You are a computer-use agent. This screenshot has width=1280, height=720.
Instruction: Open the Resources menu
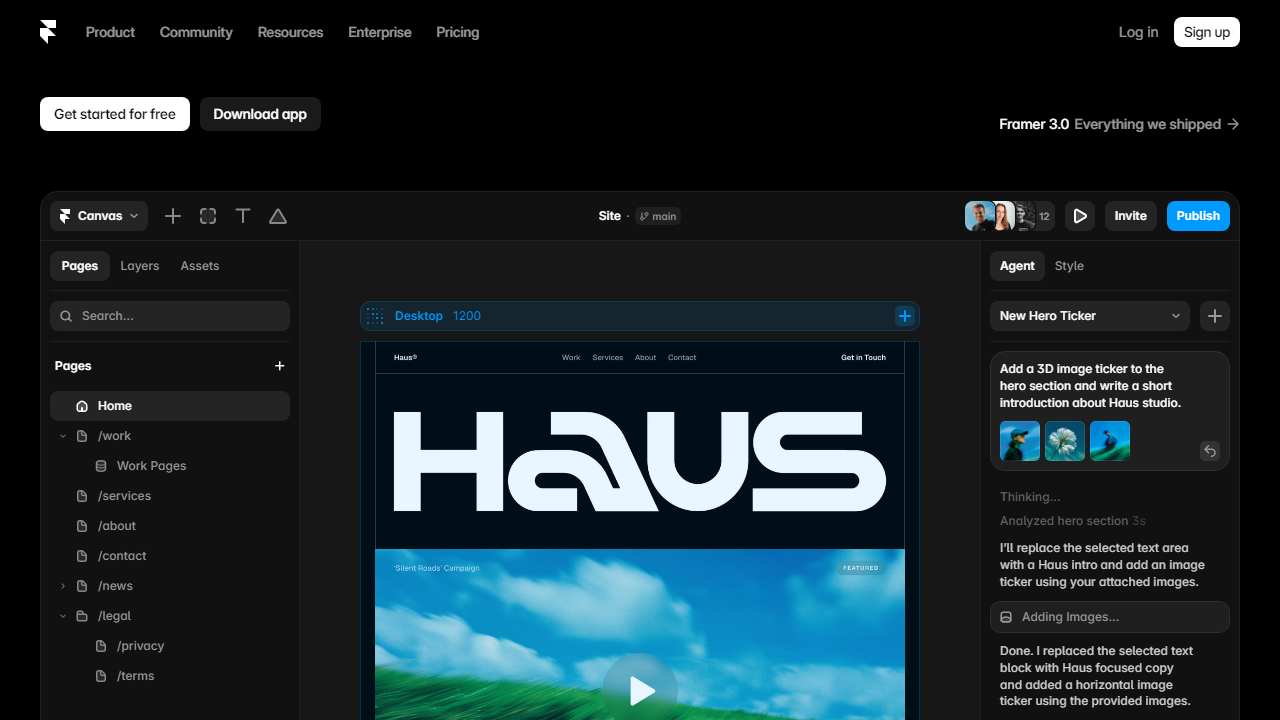pos(290,32)
